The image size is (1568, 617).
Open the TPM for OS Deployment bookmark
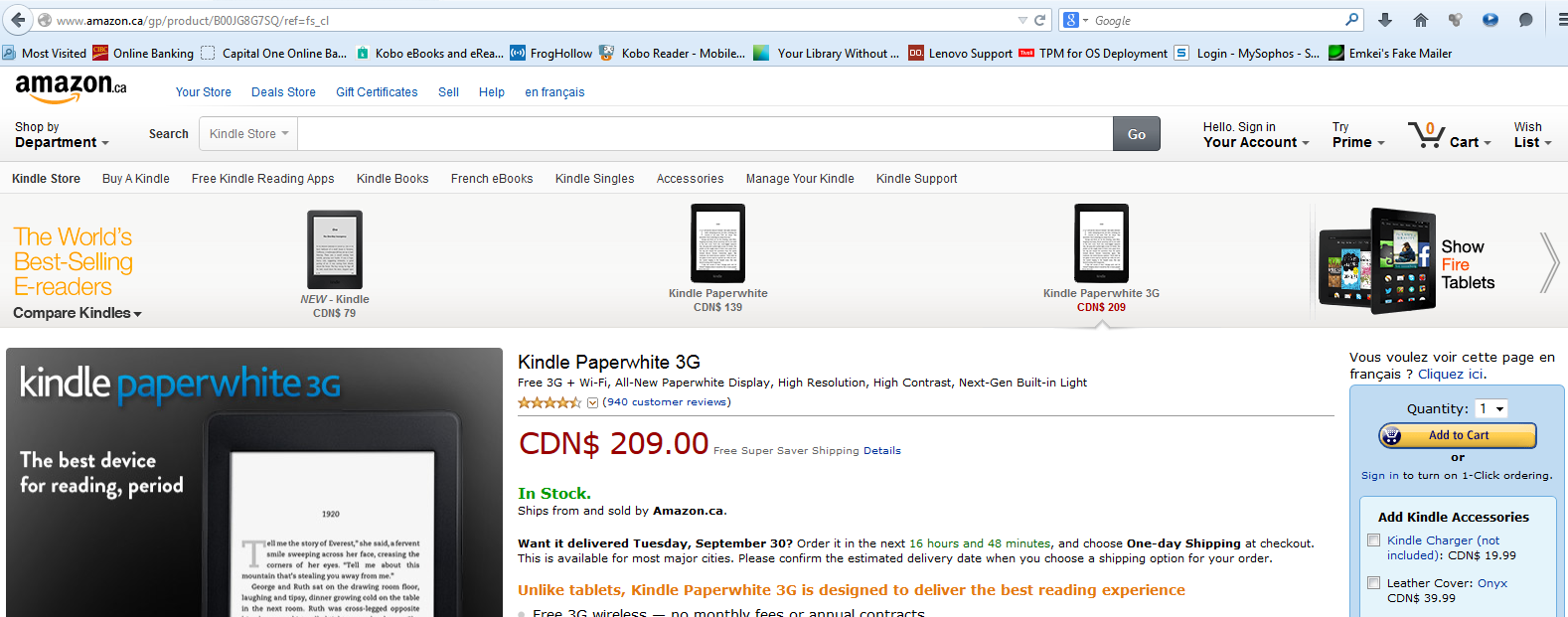point(1093,54)
